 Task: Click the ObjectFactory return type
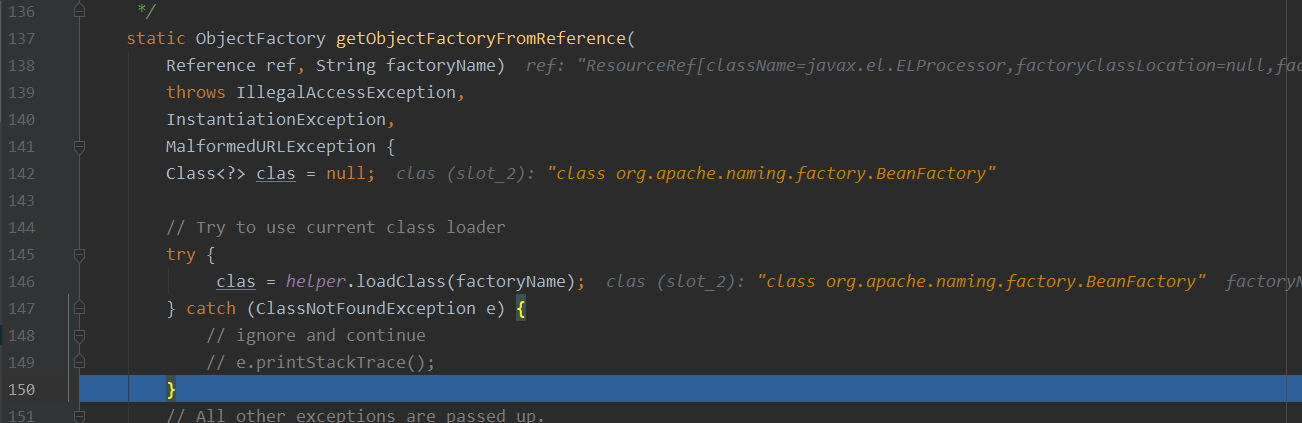point(260,39)
